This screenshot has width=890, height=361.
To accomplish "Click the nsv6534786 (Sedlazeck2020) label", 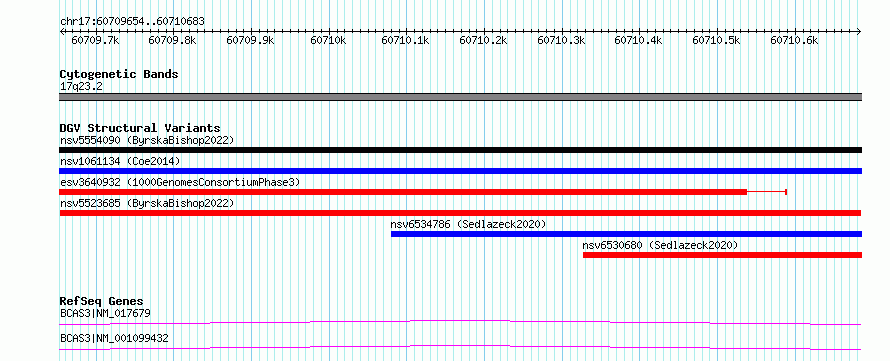I will pyautogui.click(x=468, y=224).
